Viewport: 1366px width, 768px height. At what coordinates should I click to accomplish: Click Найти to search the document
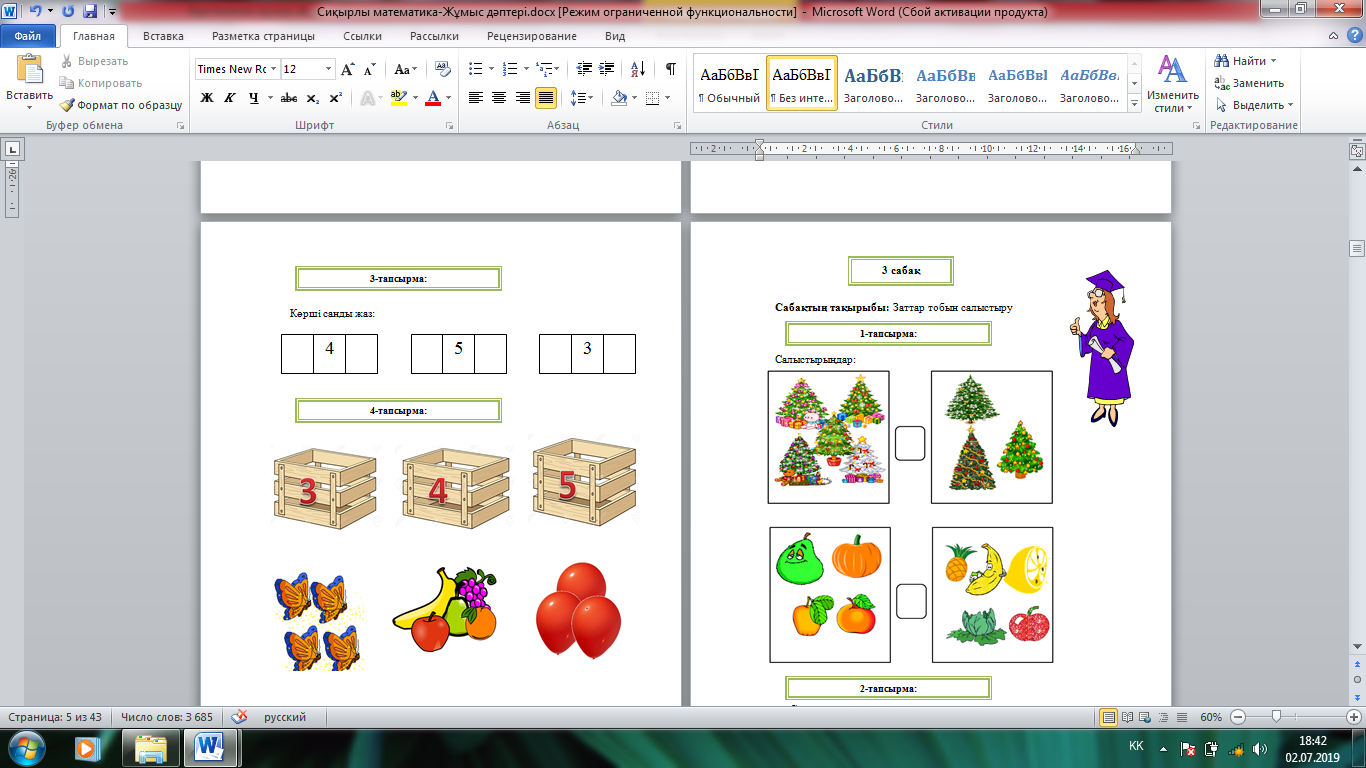(x=1246, y=61)
